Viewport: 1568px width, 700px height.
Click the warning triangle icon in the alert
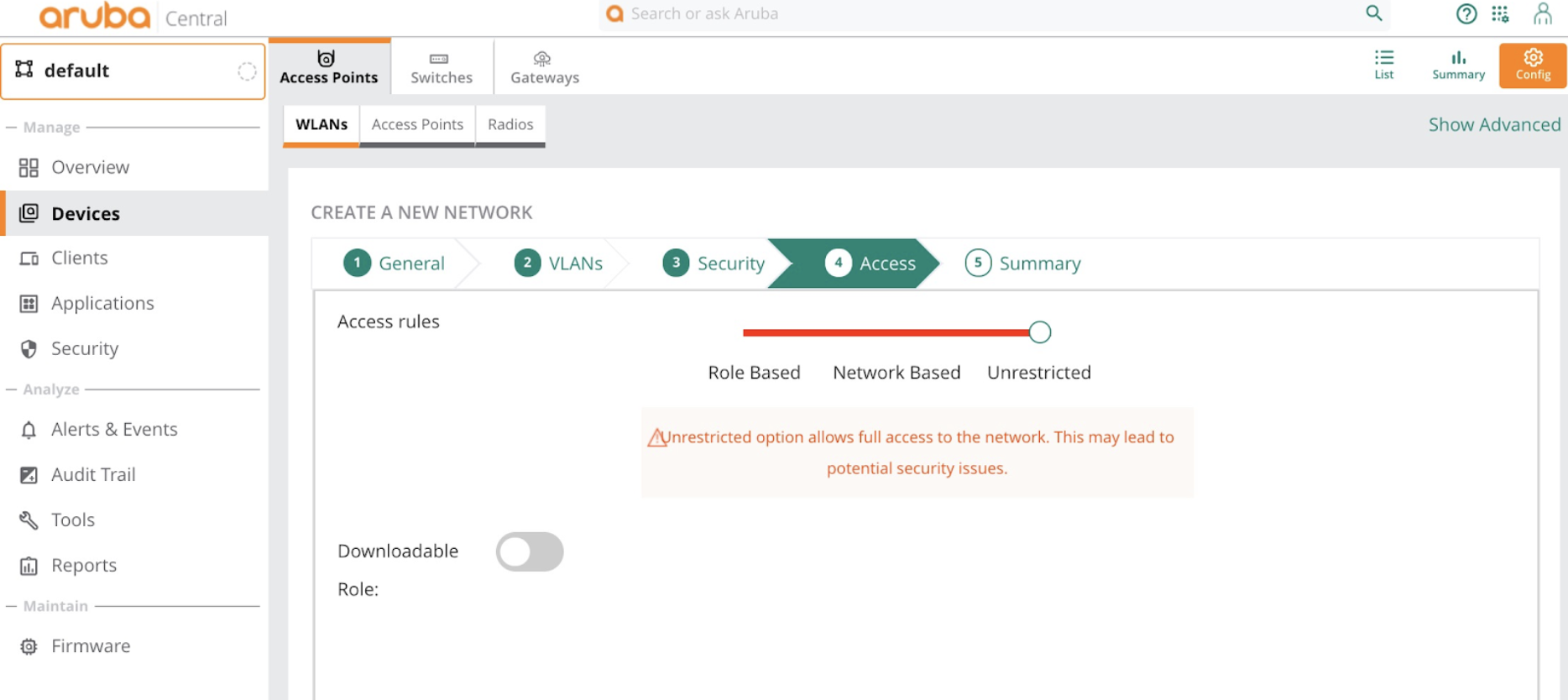click(x=656, y=438)
